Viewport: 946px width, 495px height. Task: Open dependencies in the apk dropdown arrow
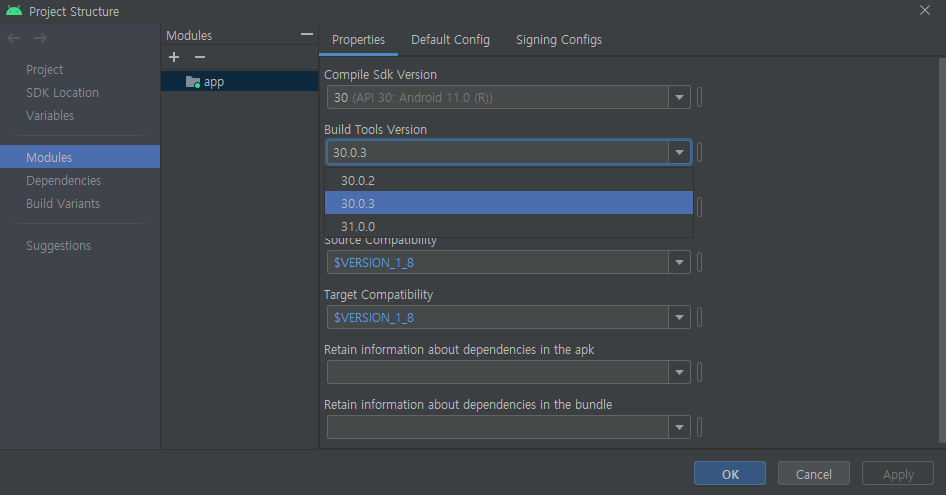pyautogui.click(x=679, y=372)
